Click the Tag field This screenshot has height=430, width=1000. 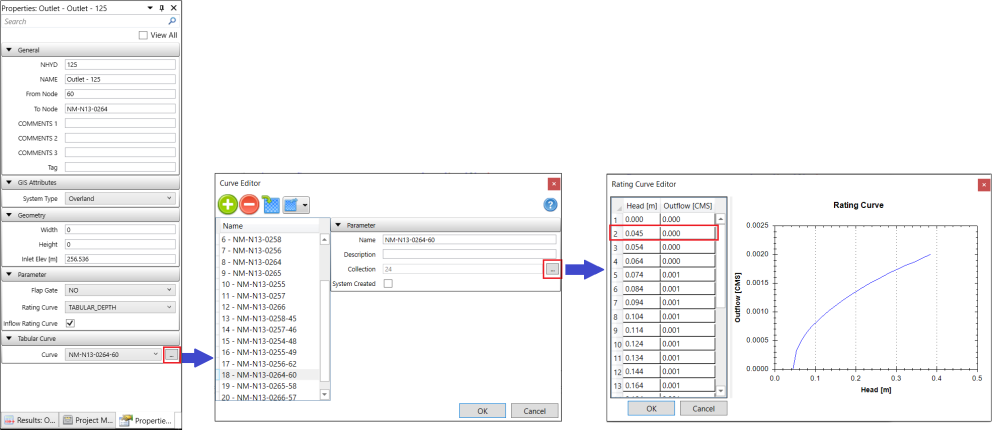(x=120, y=167)
